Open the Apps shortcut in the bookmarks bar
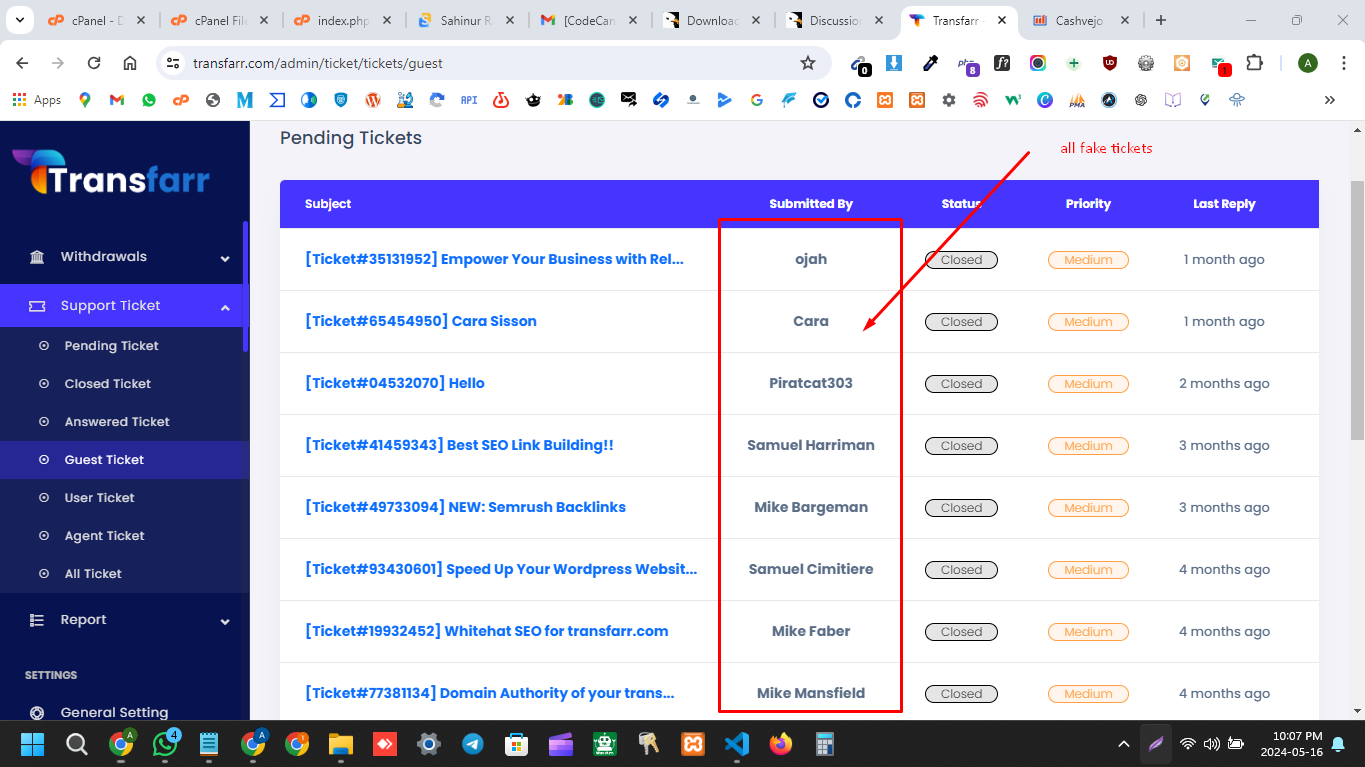The width and height of the screenshot is (1365, 767). (37, 100)
